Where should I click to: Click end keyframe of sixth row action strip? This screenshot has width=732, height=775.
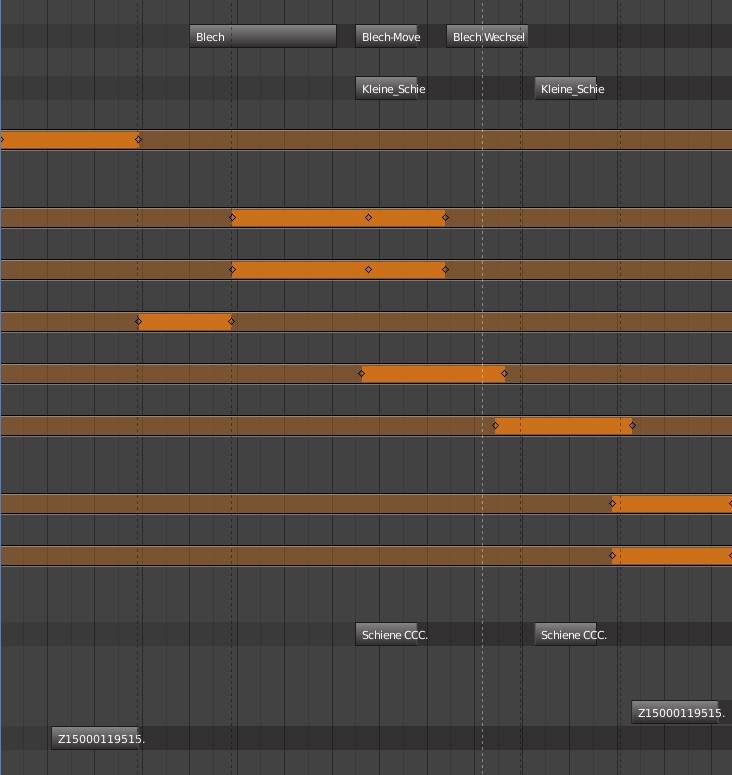tap(632, 426)
